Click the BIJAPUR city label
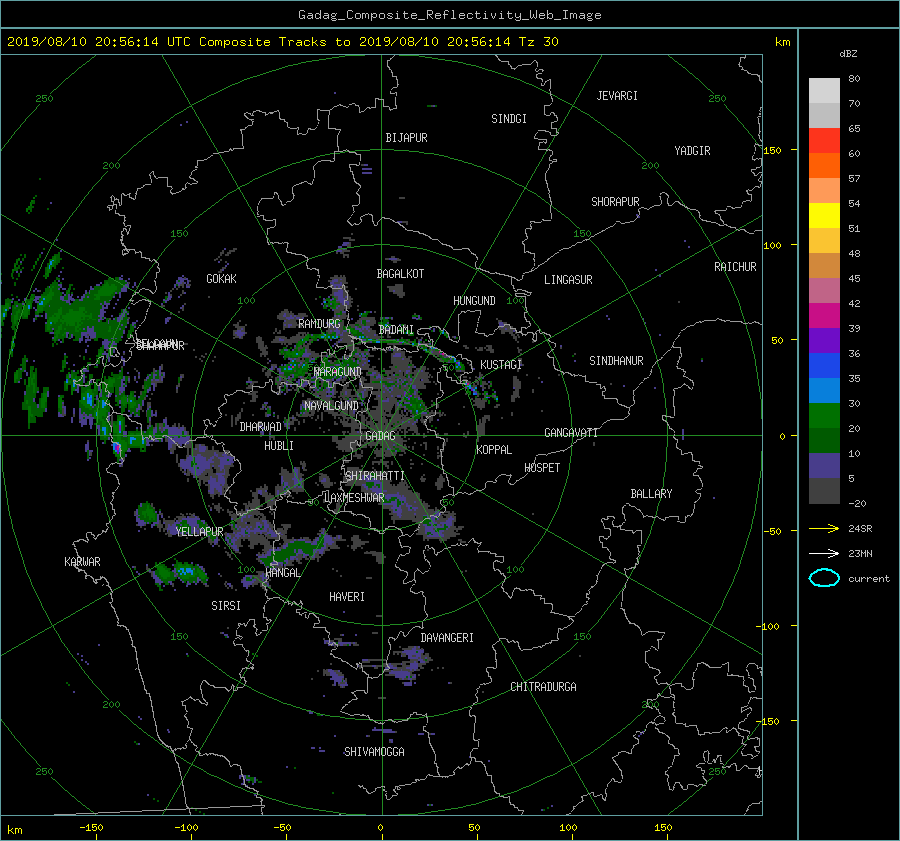 tap(406, 138)
